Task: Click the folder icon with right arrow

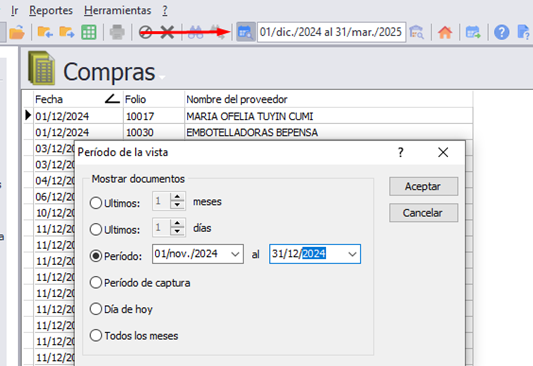Action: (67, 33)
